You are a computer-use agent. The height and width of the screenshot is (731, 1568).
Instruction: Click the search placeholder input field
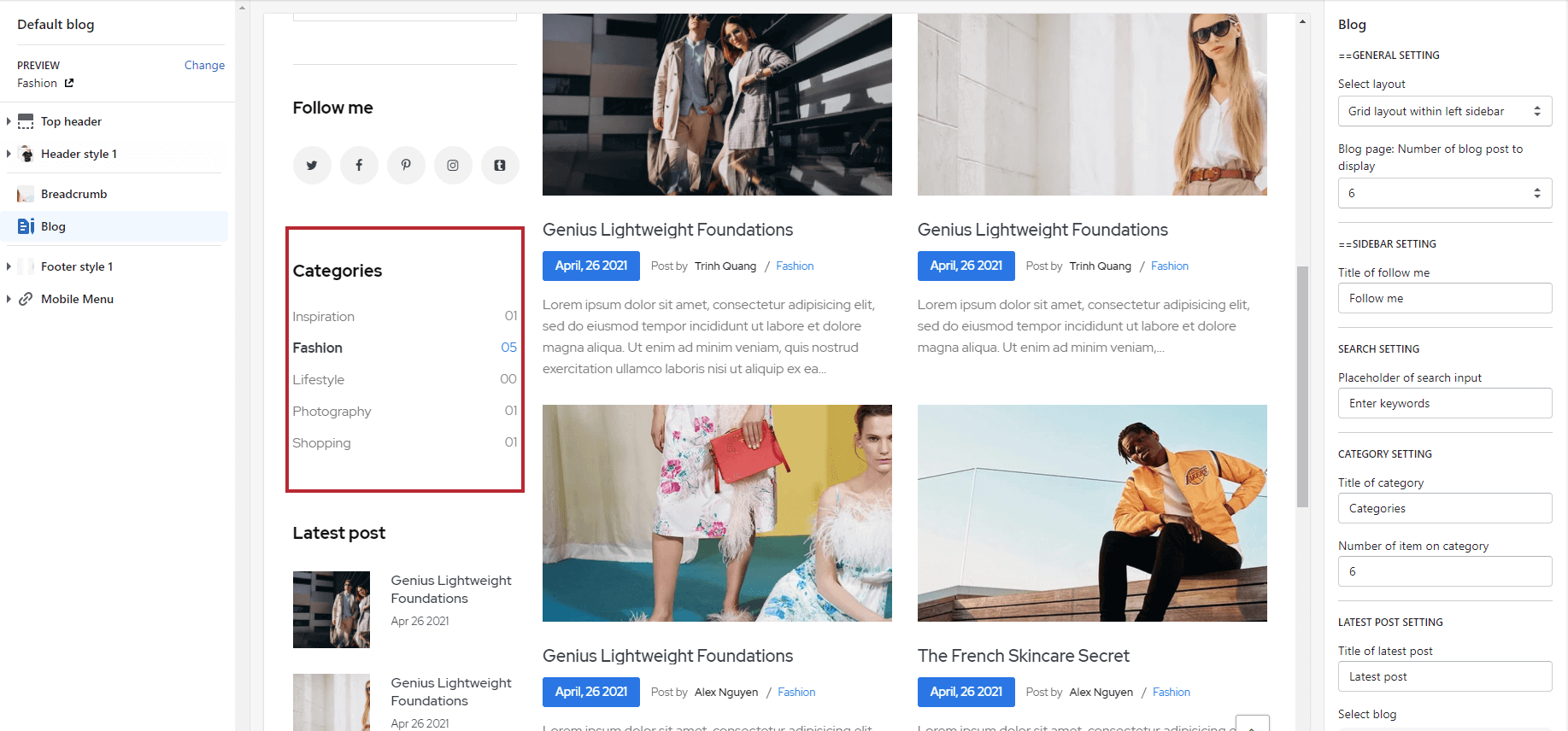[x=1444, y=404]
